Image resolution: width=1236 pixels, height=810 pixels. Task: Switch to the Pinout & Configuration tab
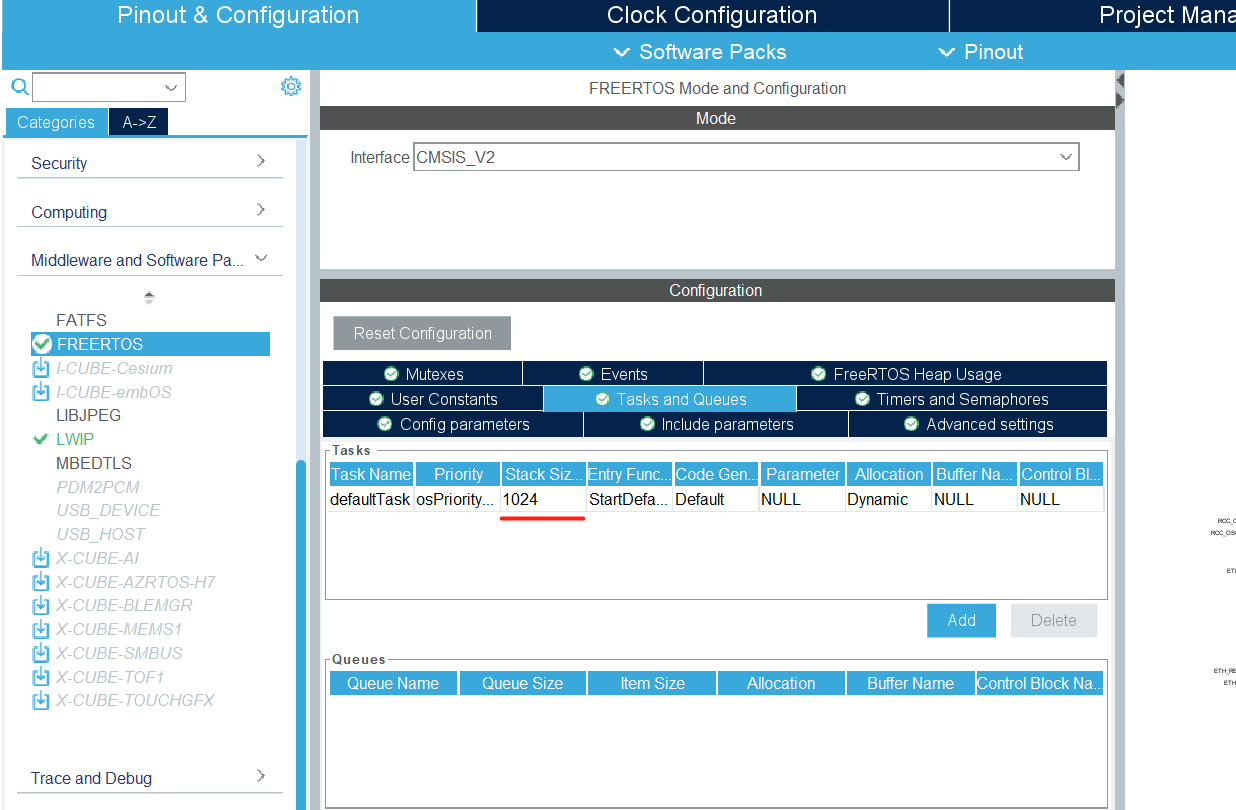[238, 16]
